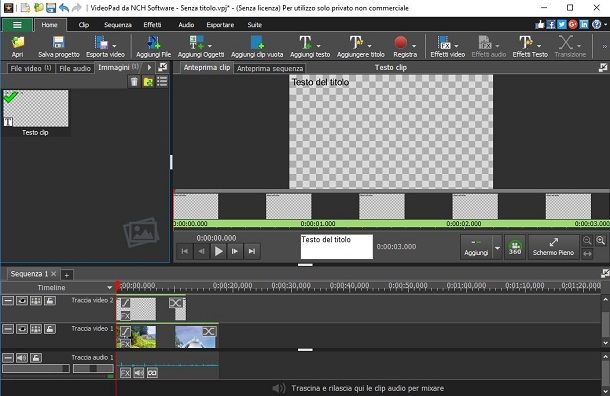Zoom out the clip preview timeline
Image resolution: width=610 pixels, height=396 pixels.
pos(587,240)
